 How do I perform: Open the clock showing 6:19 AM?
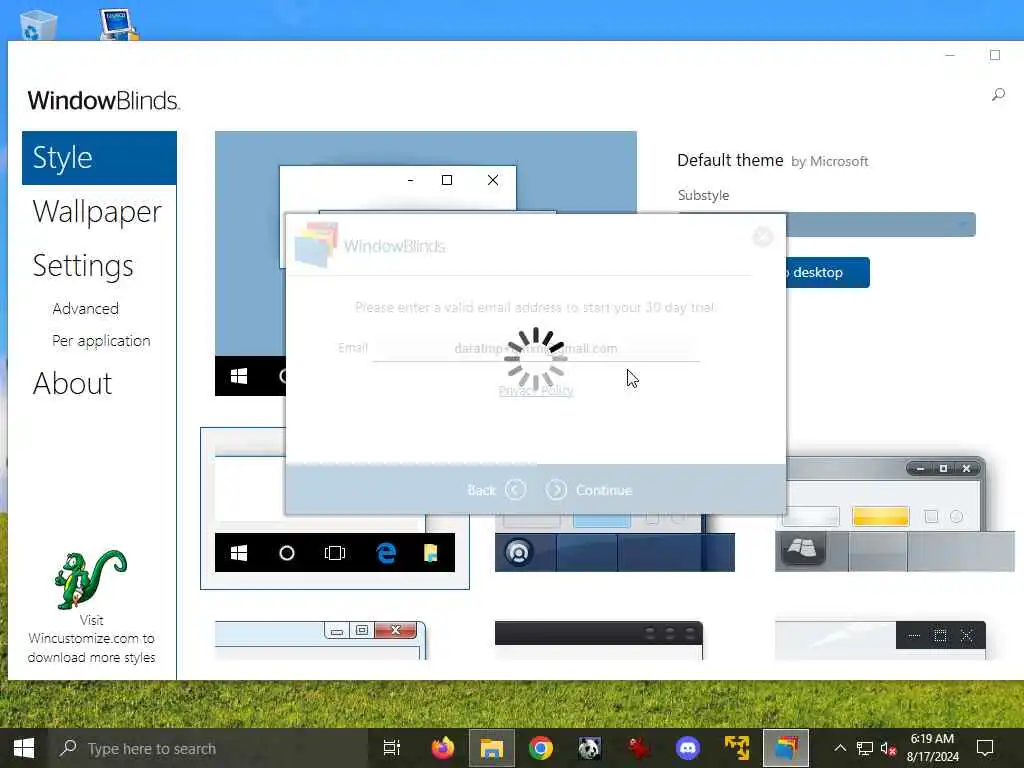tap(933, 748)
